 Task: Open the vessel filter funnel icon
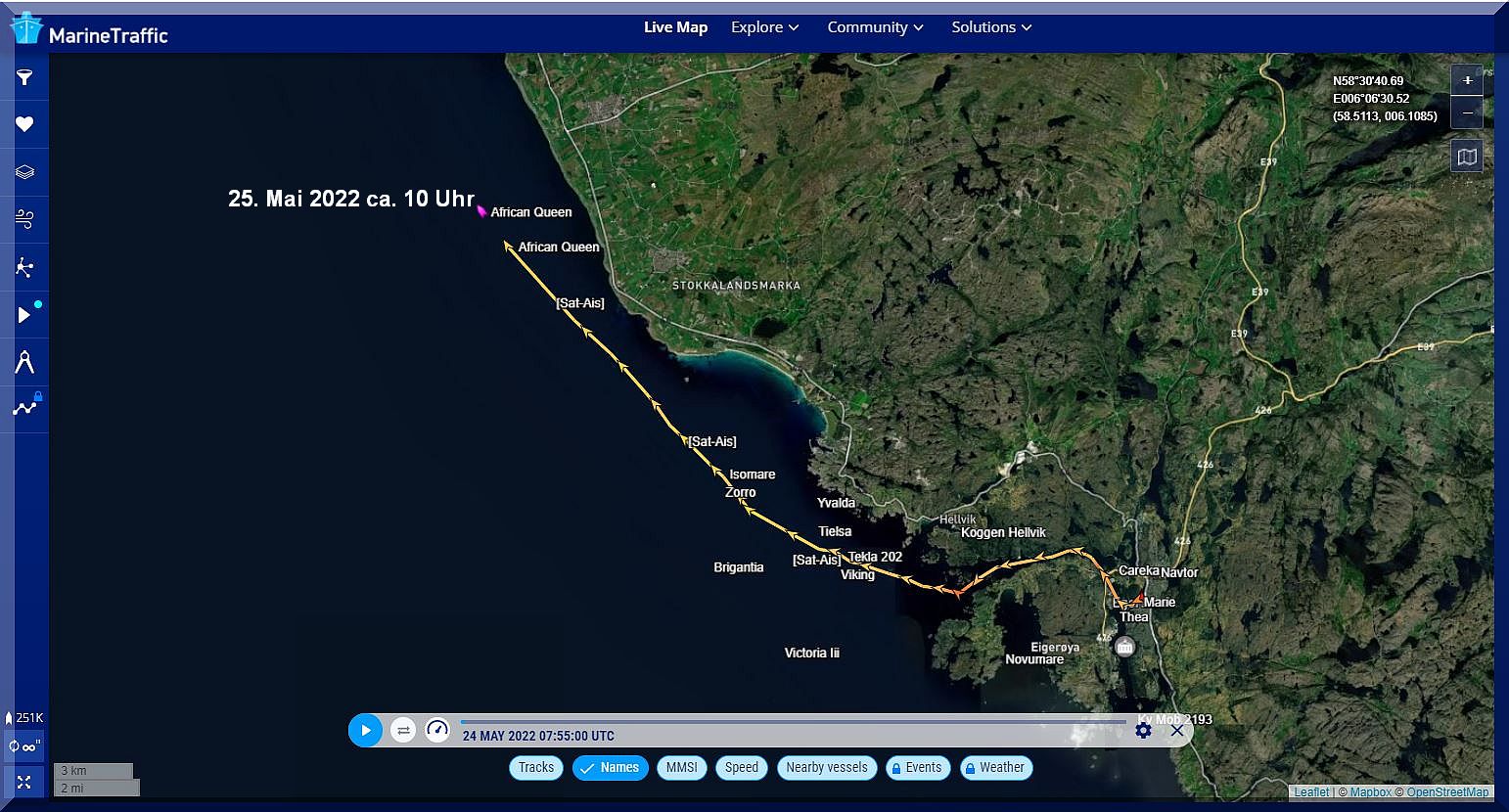(x=24, y=77)
